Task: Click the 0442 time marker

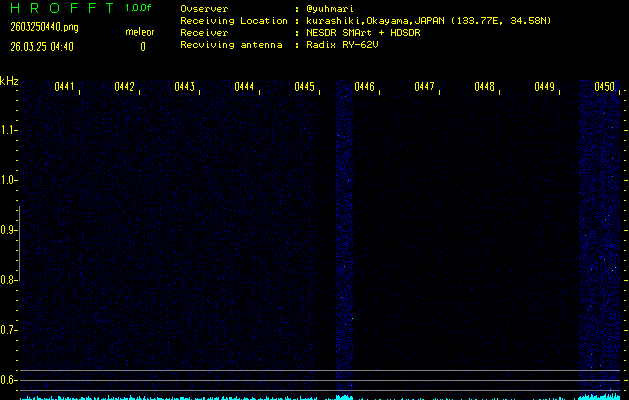Action: (x=124, y=87)
